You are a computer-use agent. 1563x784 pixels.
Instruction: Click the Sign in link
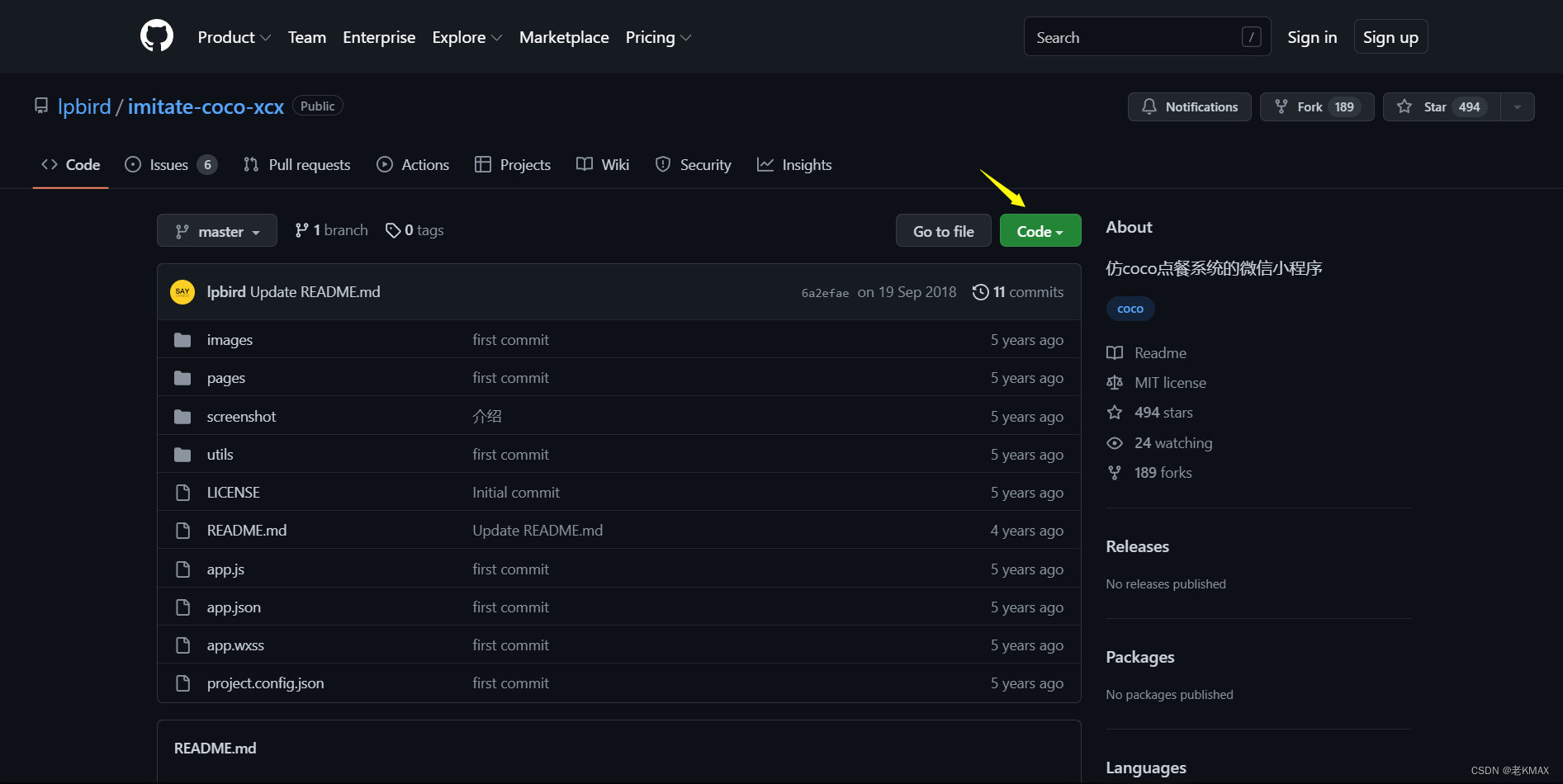1312,37
